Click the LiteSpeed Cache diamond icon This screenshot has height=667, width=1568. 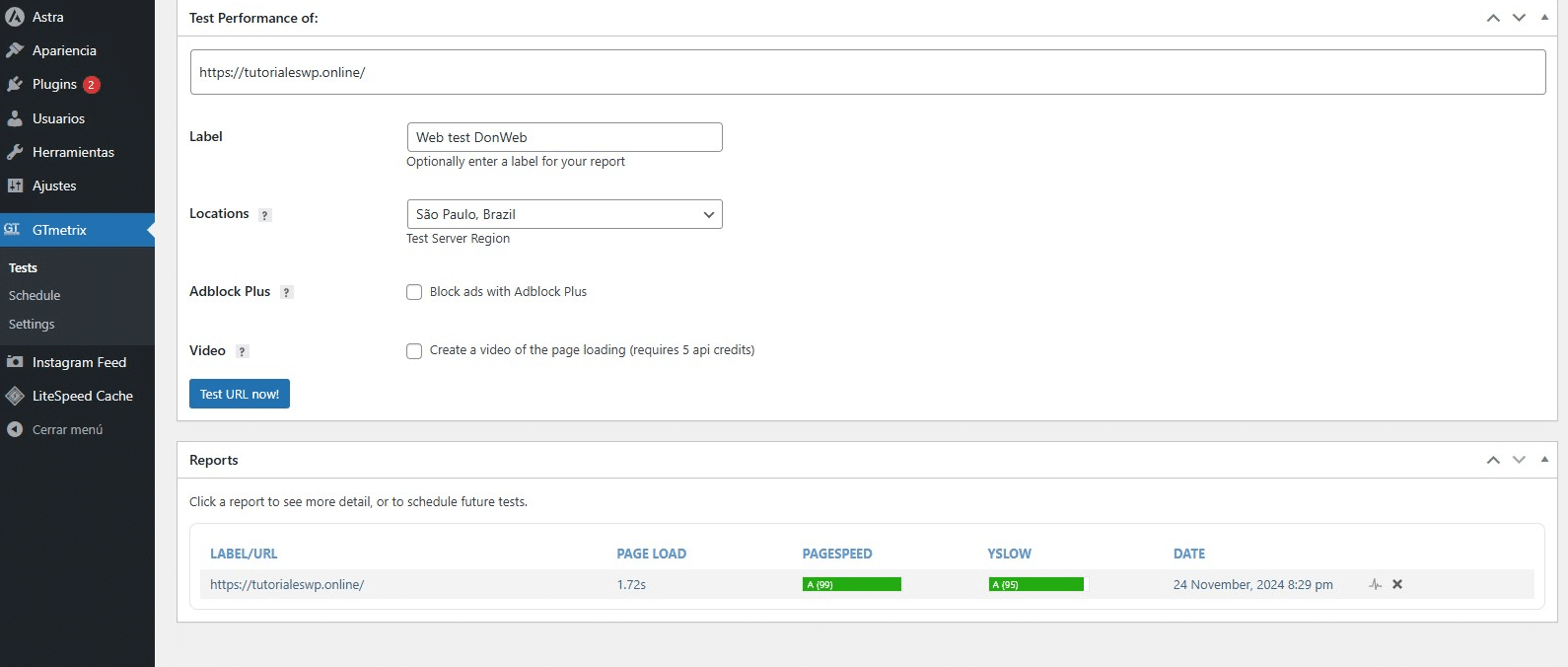pos(15,396)
